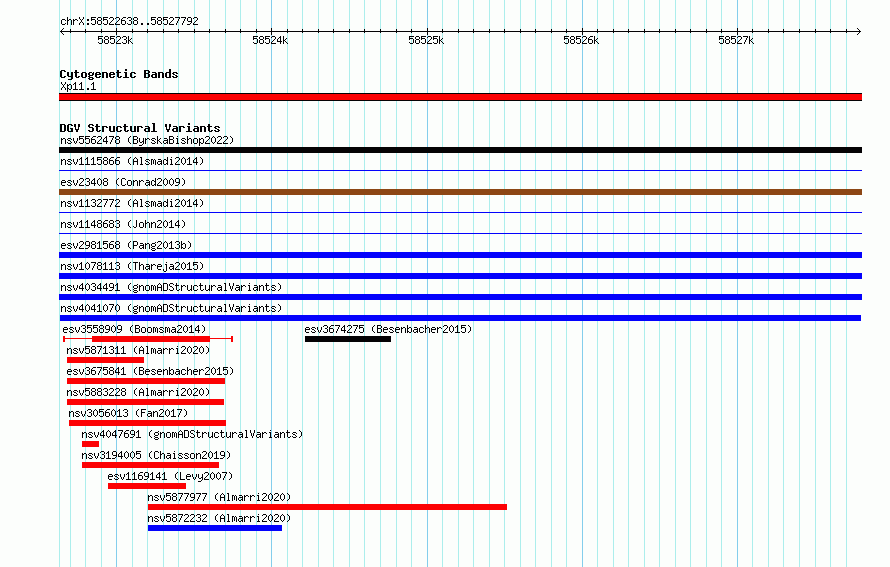Click the DGV Structural Variants track title
Screen dimensions: 890x567
click(x=140, y=128)
